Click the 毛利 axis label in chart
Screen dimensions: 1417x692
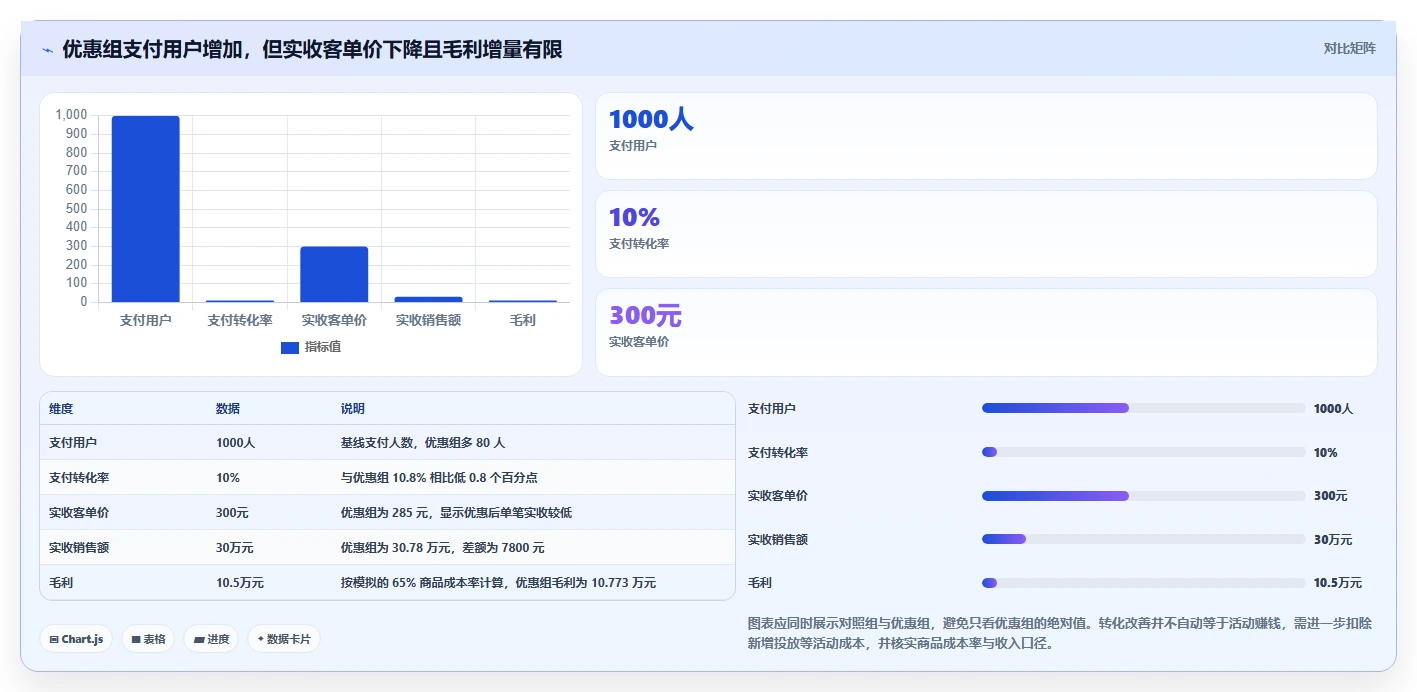pos(523,320)
